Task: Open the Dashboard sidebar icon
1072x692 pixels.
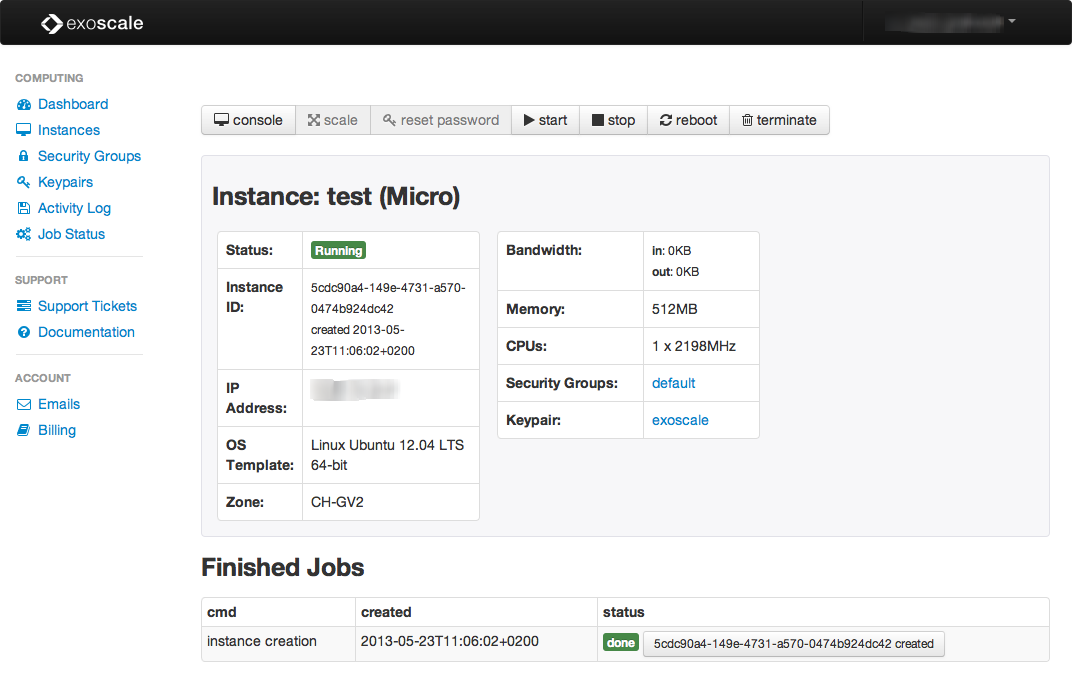Action: [x=23, y=105]
